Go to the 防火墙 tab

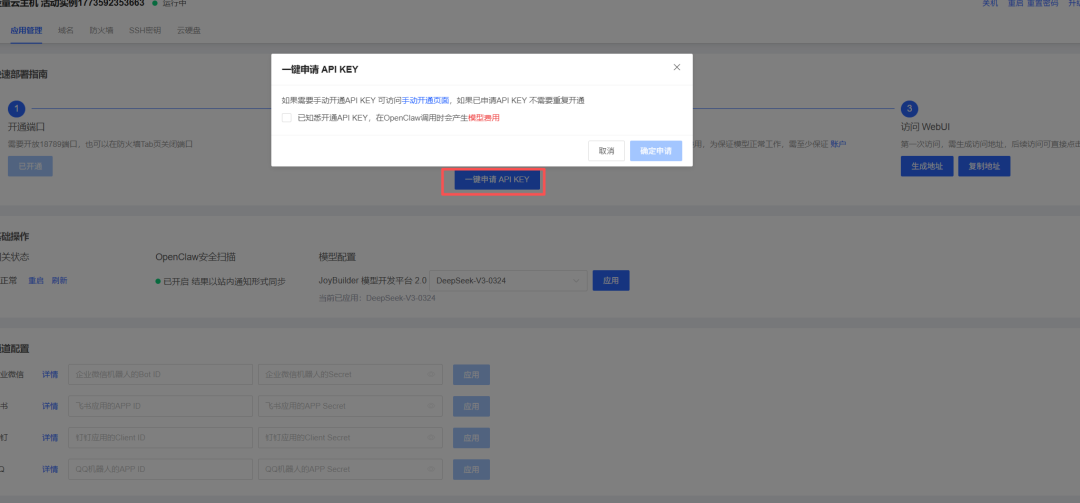[101, 30]
